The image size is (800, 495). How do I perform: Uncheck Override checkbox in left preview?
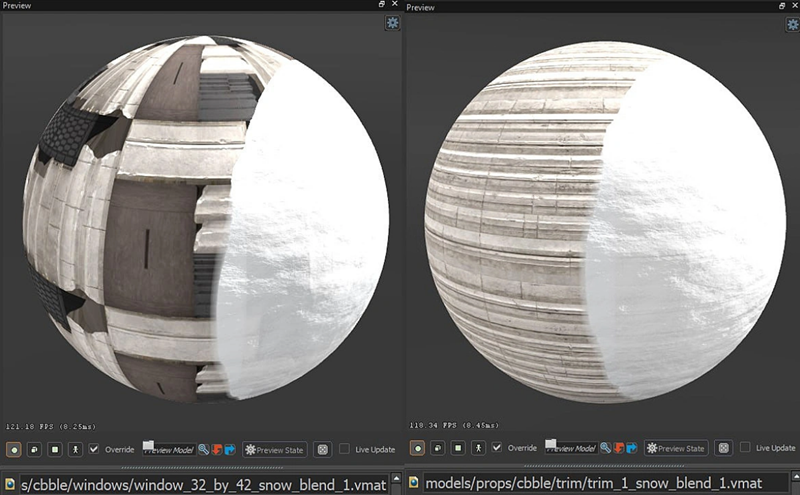[x=94, y=449]
